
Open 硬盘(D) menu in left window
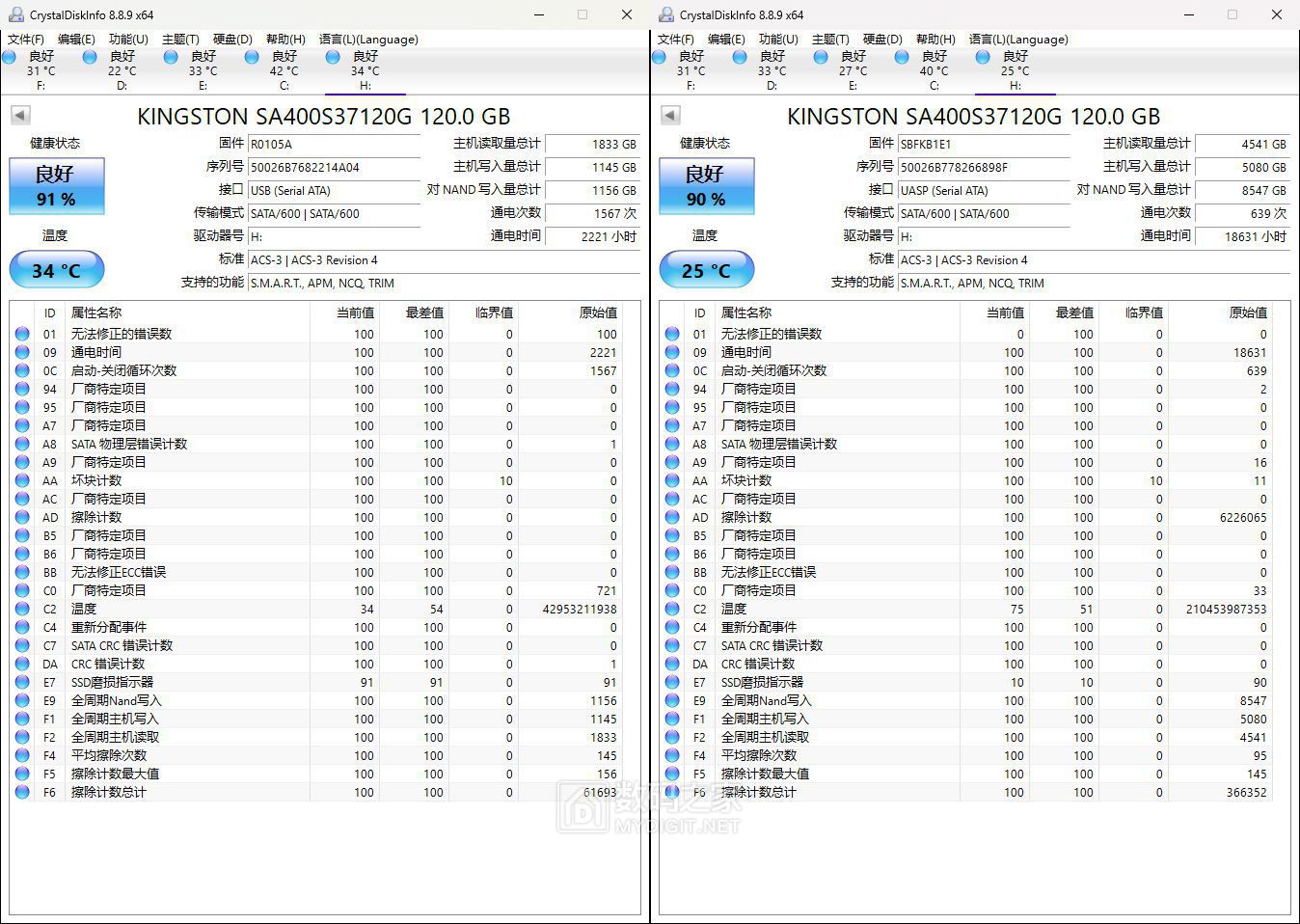point(232,40)
